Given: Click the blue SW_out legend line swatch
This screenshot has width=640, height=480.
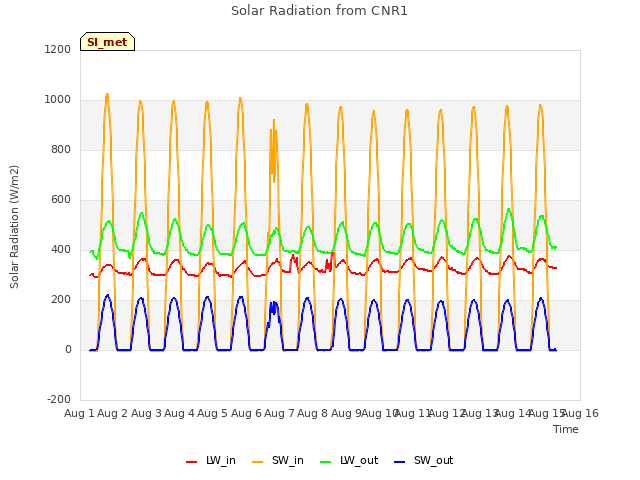Looking at the screenshot, I should click(x=400, y=462).
